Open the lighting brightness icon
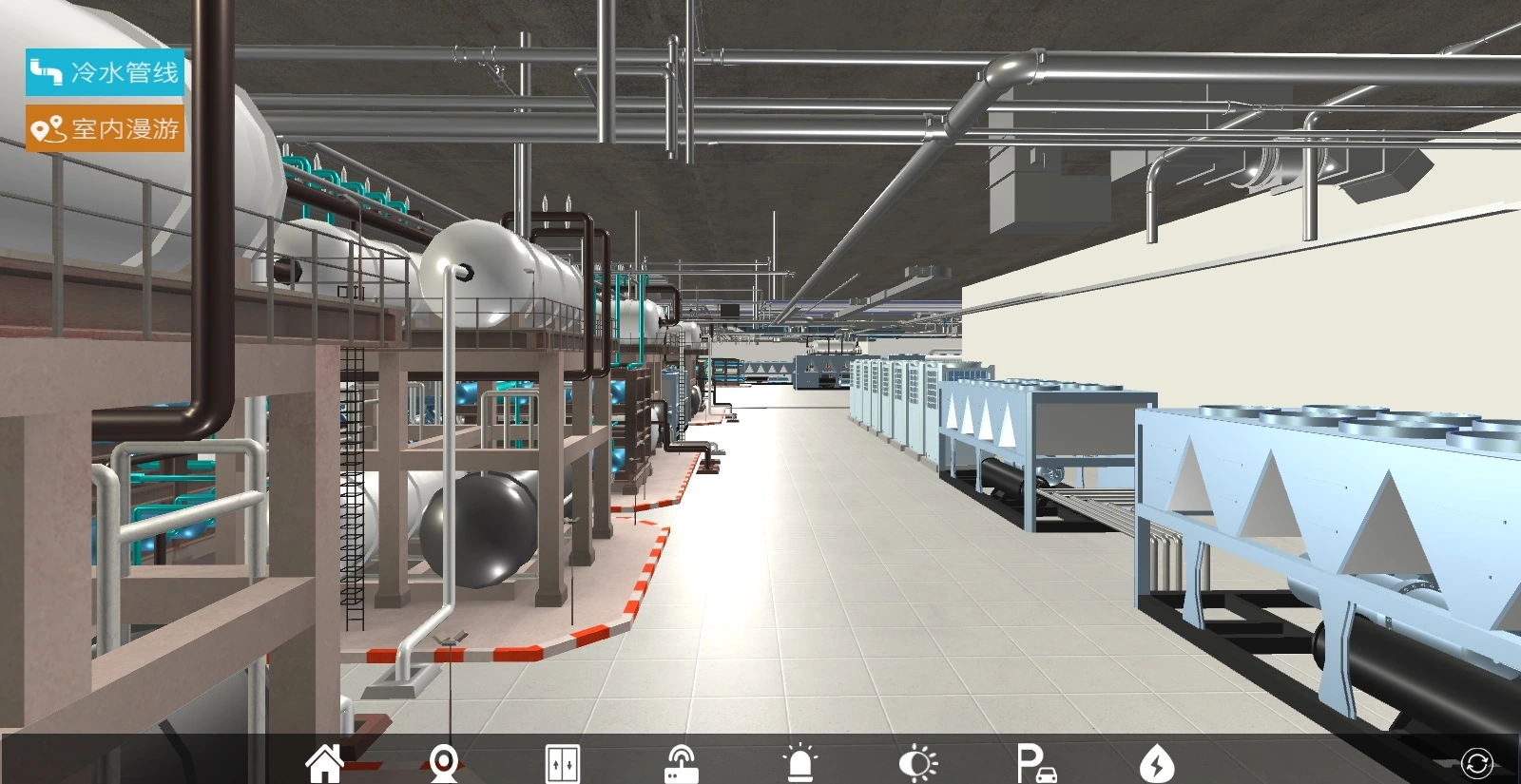This screenshot has width=1521, height=784. [x=918, y=763]
